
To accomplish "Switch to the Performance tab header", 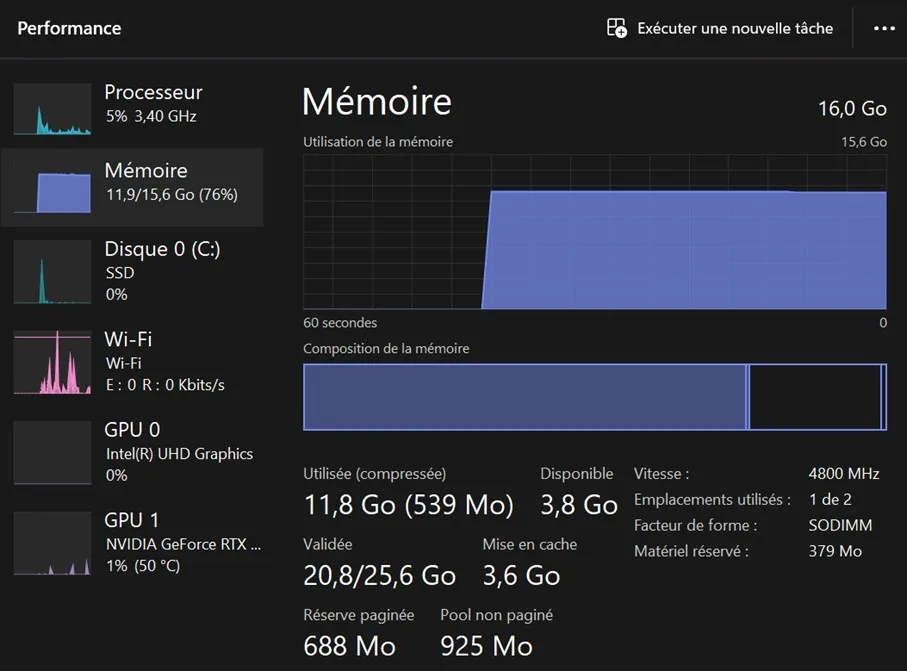I will (x=69, y=28).
